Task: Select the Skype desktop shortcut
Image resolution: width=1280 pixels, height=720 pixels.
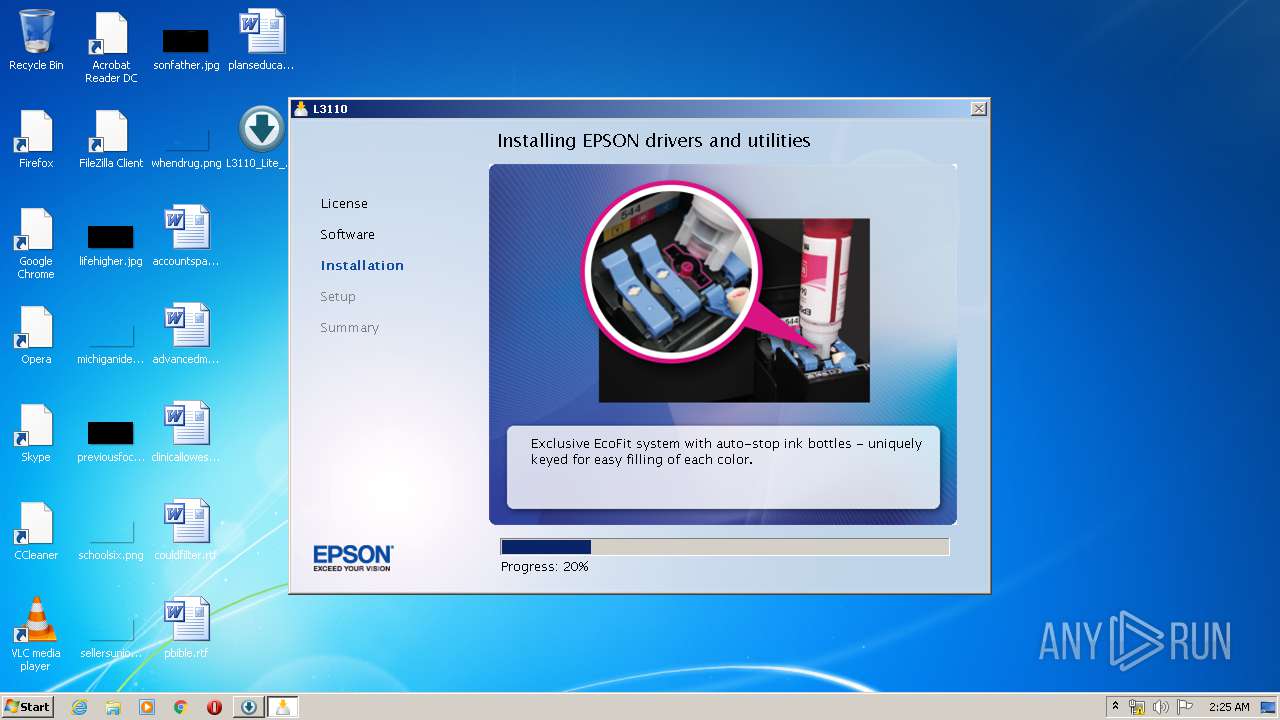Action: coord(36,432)
